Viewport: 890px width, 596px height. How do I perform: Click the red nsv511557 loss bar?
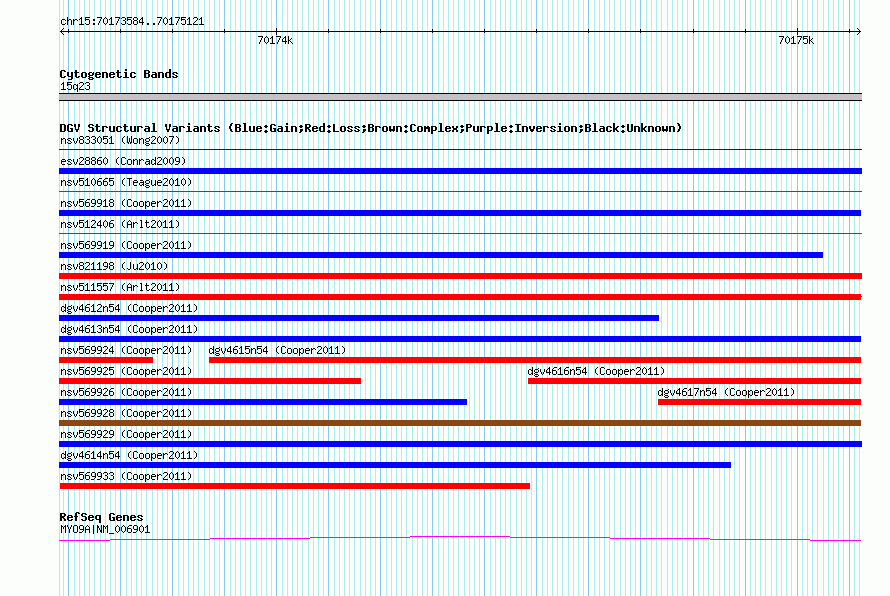(460, 297)
